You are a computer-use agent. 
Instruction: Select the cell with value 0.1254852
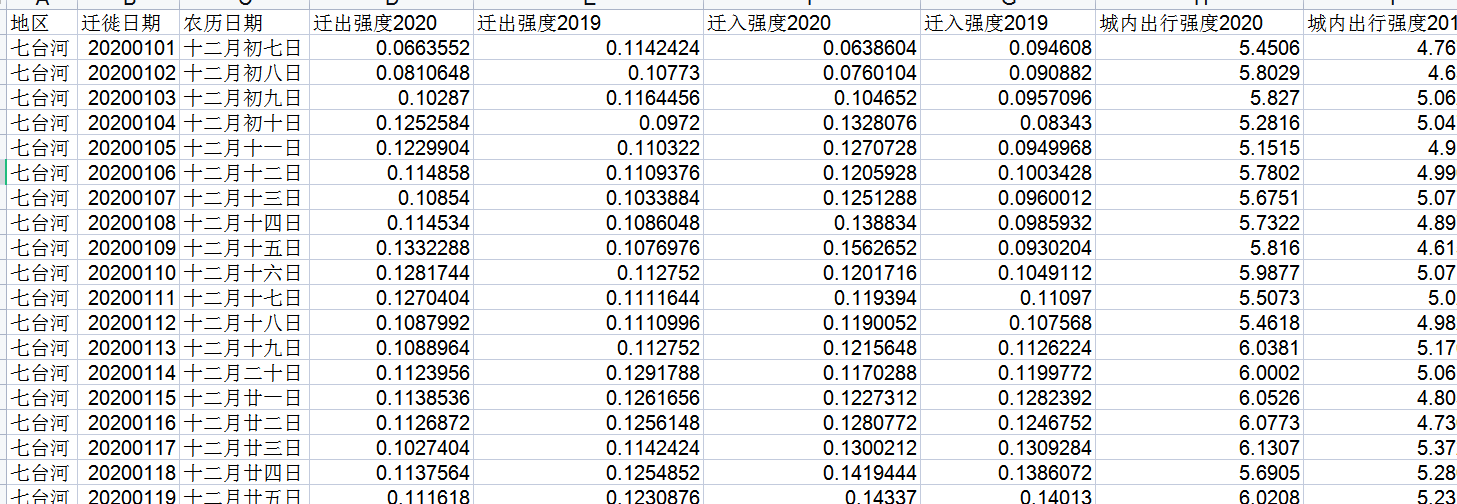[x=589, y=473]
